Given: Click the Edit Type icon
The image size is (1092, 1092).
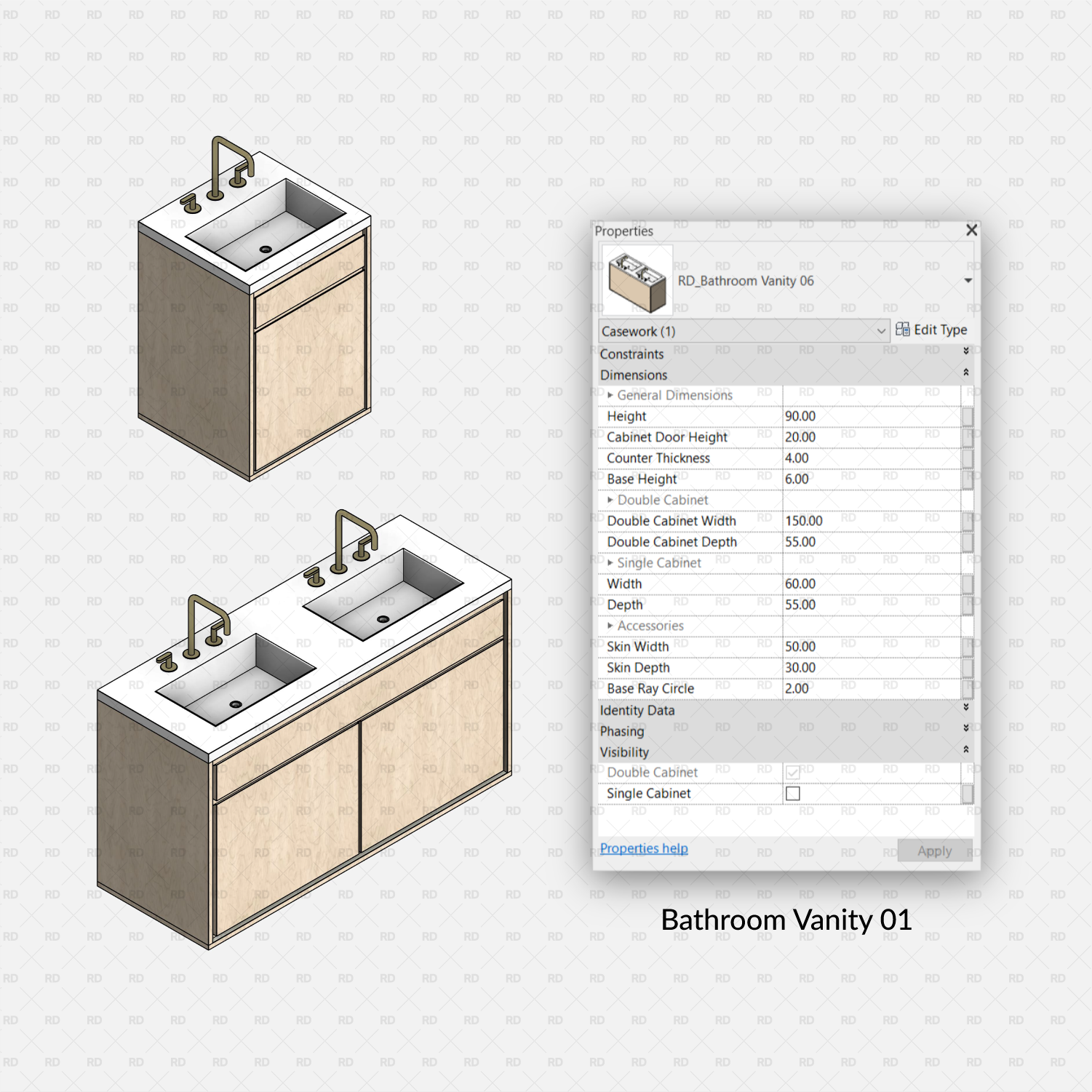Looking at the screenshot, I should point(933,330).
